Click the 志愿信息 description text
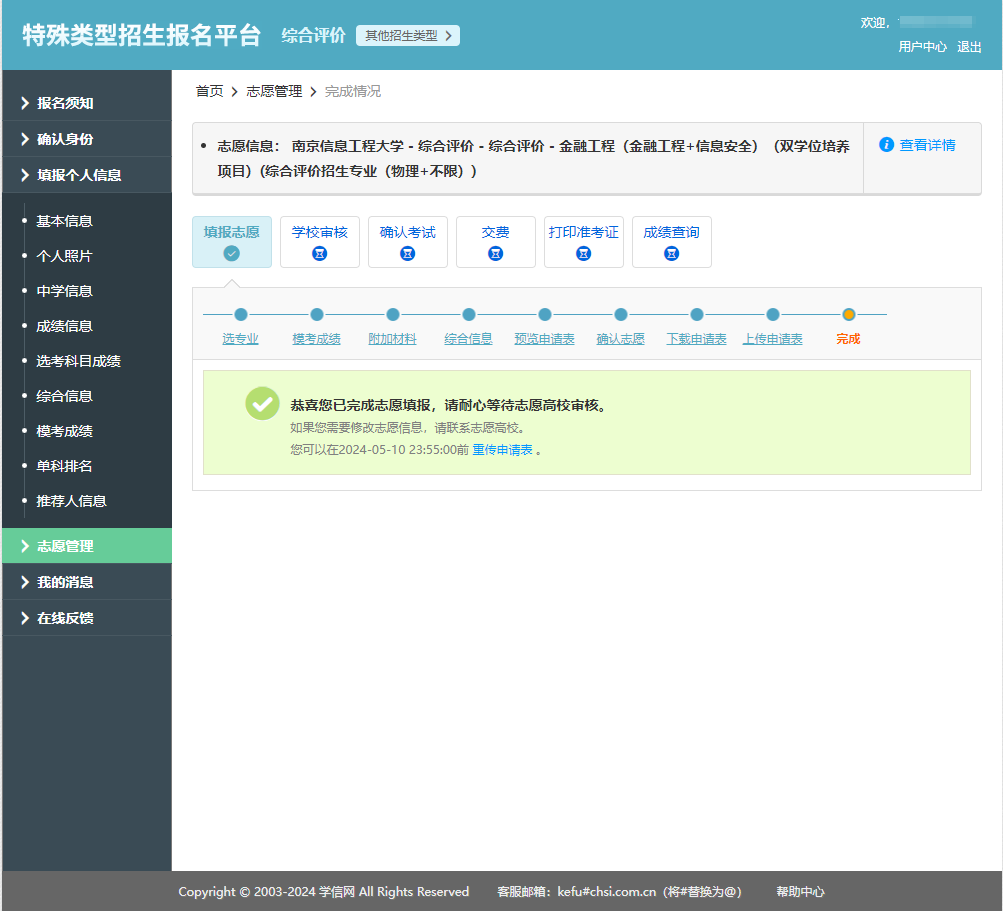The height and width of the screenshot is (911, 1003). (533, 159)
